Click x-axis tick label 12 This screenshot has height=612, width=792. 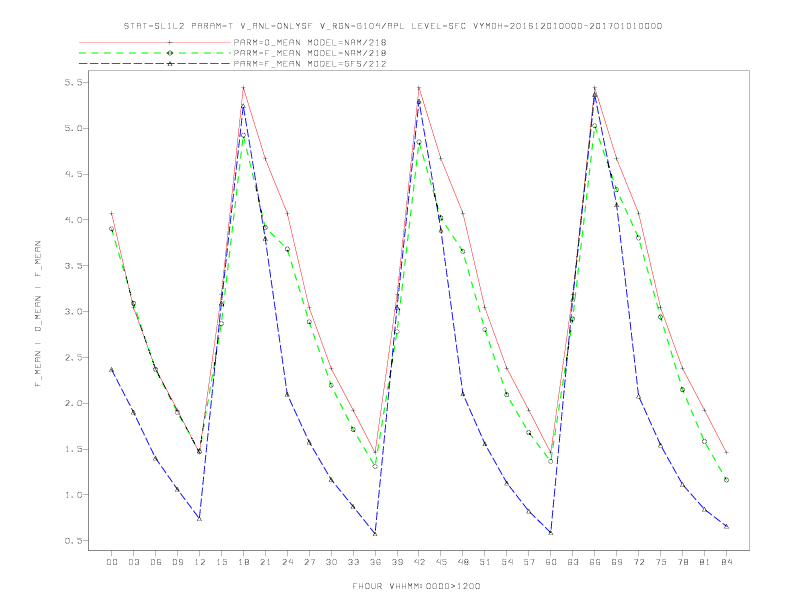click(x=200, y=562)
